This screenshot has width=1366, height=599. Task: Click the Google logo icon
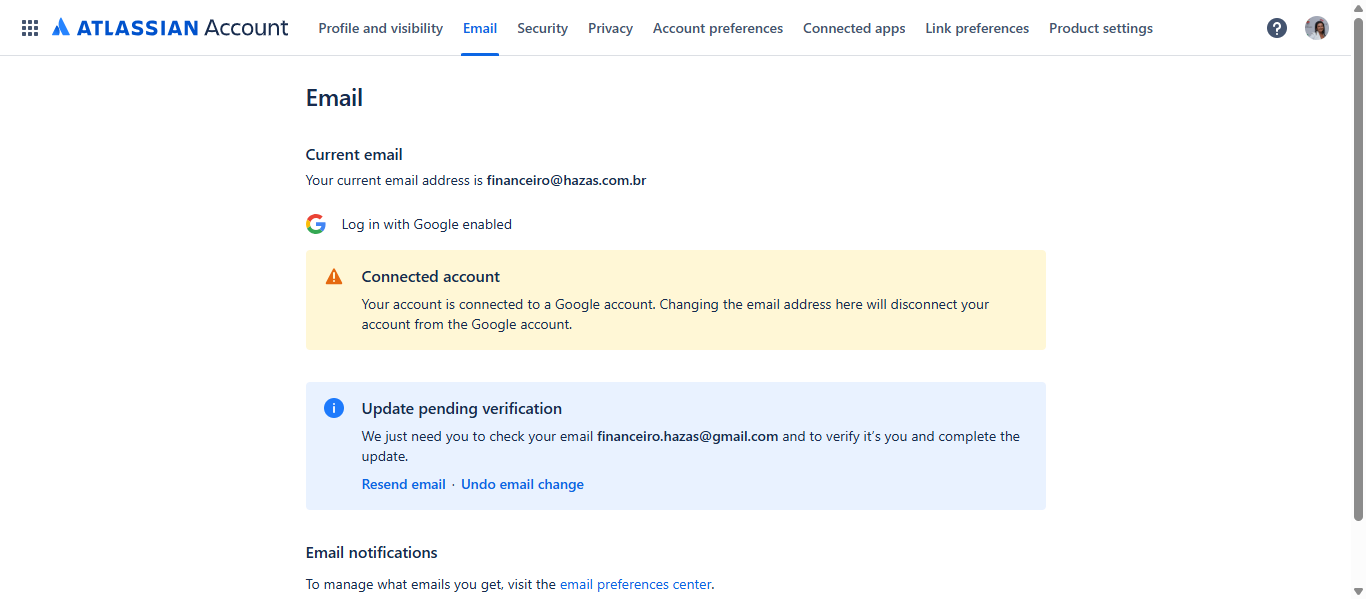click(x=316, y=224)
